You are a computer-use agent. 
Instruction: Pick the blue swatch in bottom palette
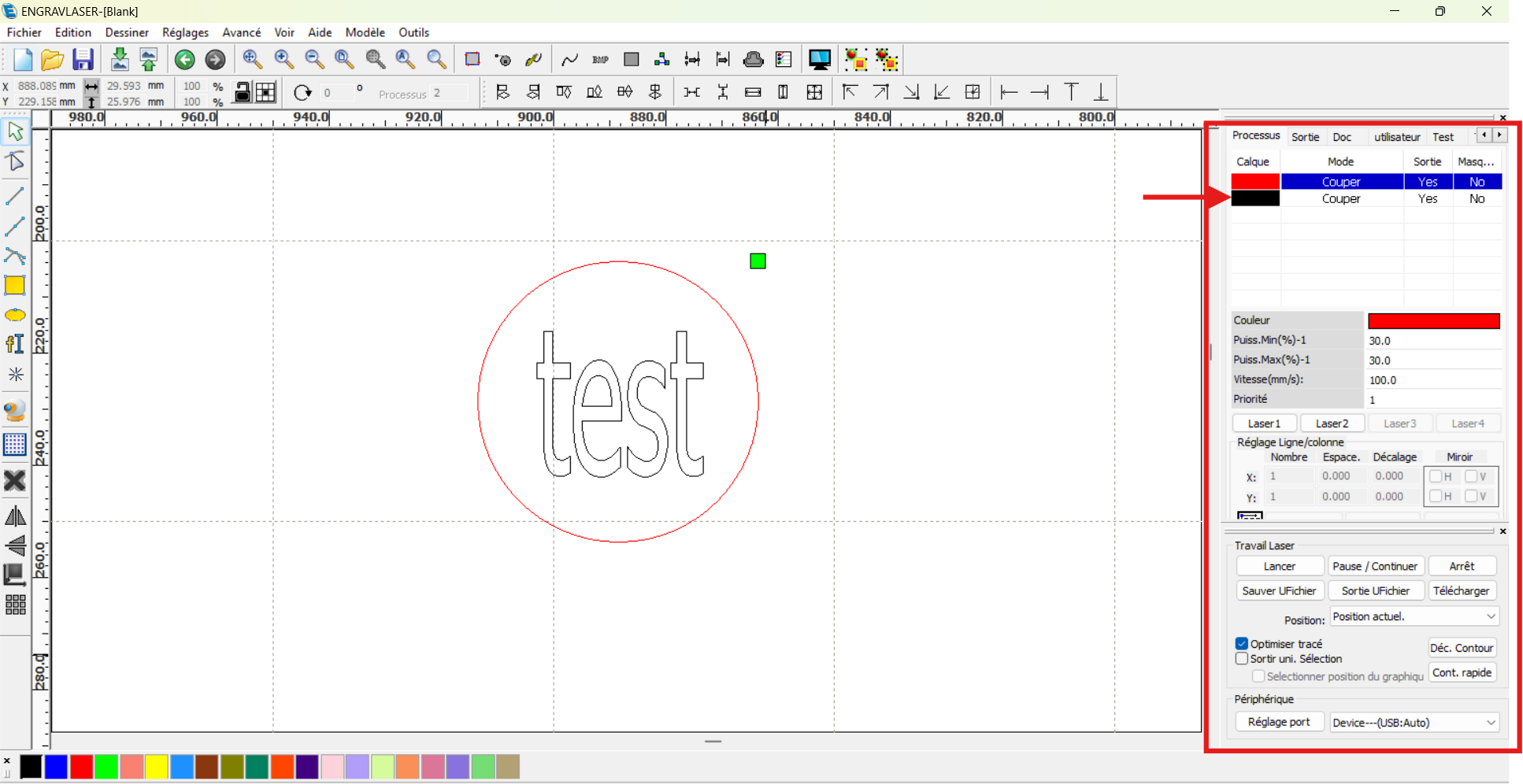[x=56, y=767]
